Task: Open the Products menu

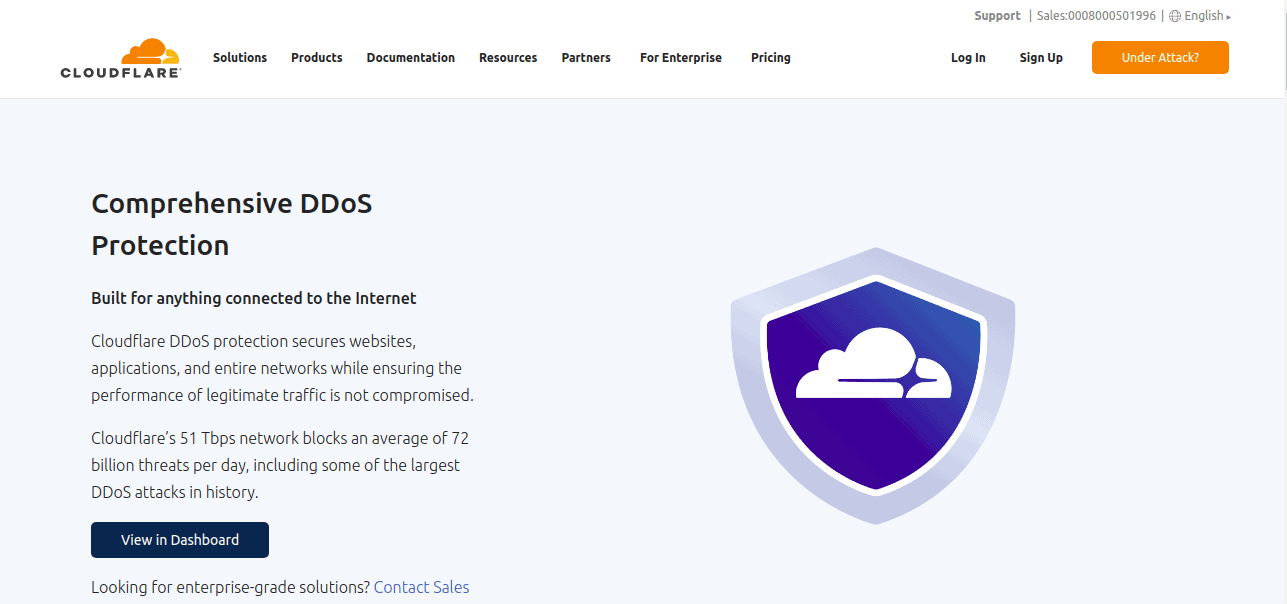Action: [317, 58]
